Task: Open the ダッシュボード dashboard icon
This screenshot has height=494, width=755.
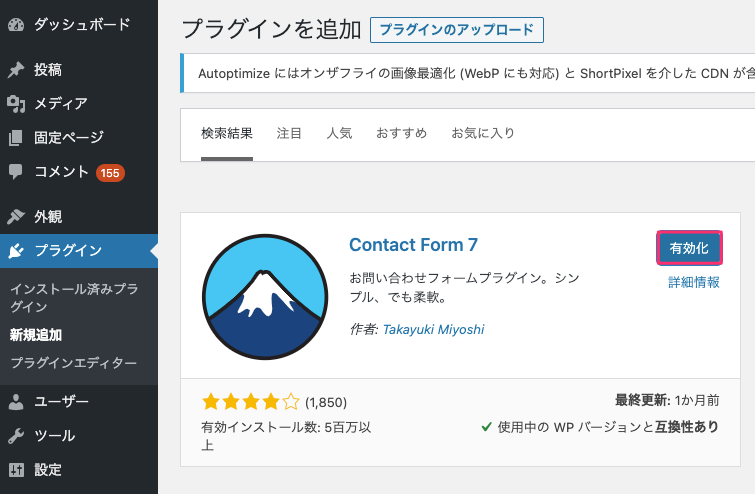Action: pos(16,25)
